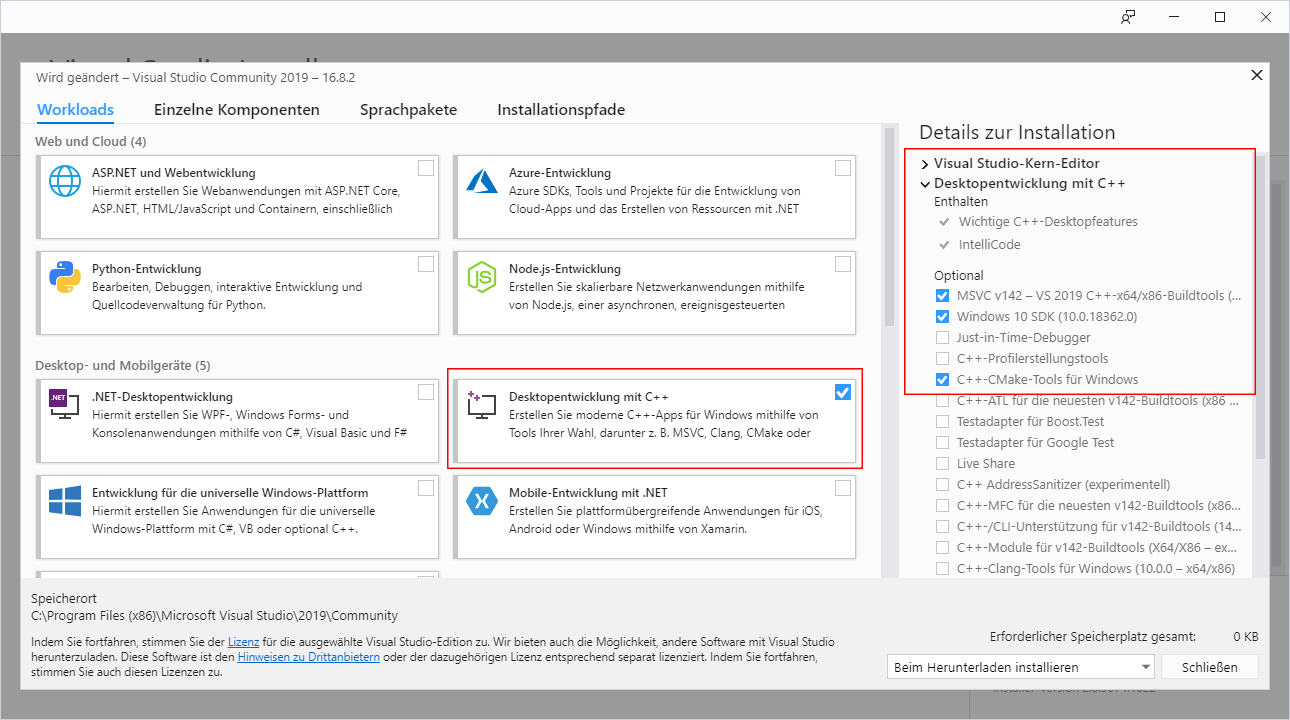Uncheck the Desktopentwicklung mit C++ workload
Image resolution: width=1290 pixels, height=720 pixels.
tap(843, 392)
